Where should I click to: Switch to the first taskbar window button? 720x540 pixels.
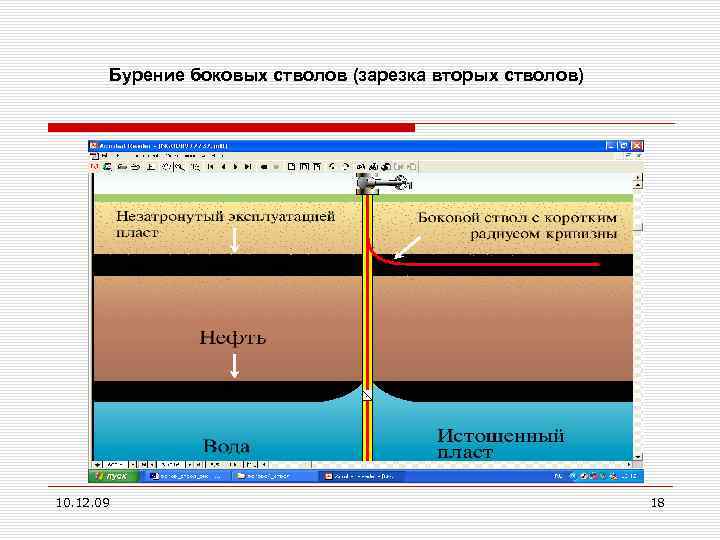pyautogui.click(x=188, y=476)
